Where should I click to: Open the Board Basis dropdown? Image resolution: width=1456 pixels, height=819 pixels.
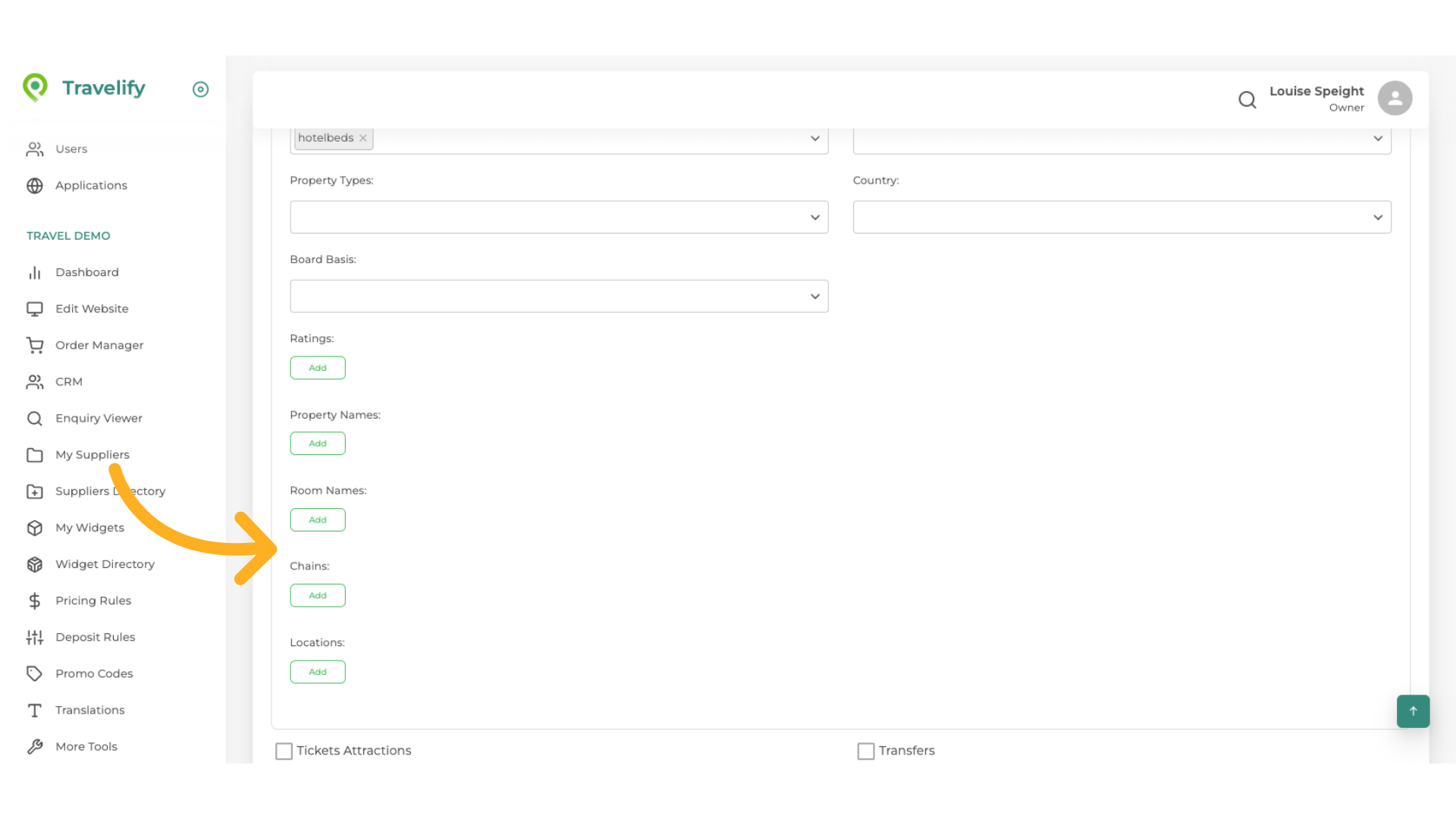coord(559,296)
